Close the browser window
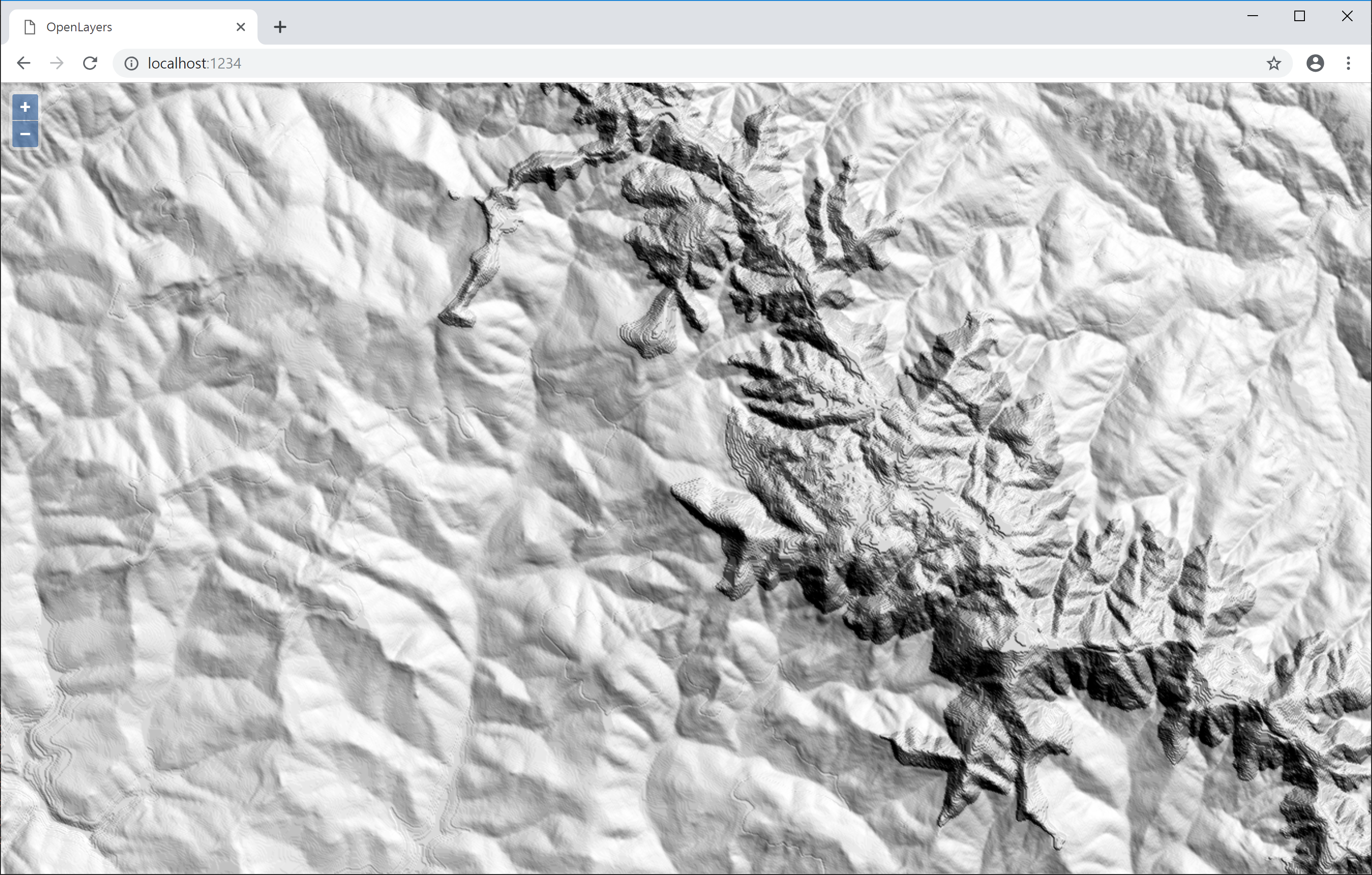The height and width of the screenshot is (875, 1372). (1347, 16)
